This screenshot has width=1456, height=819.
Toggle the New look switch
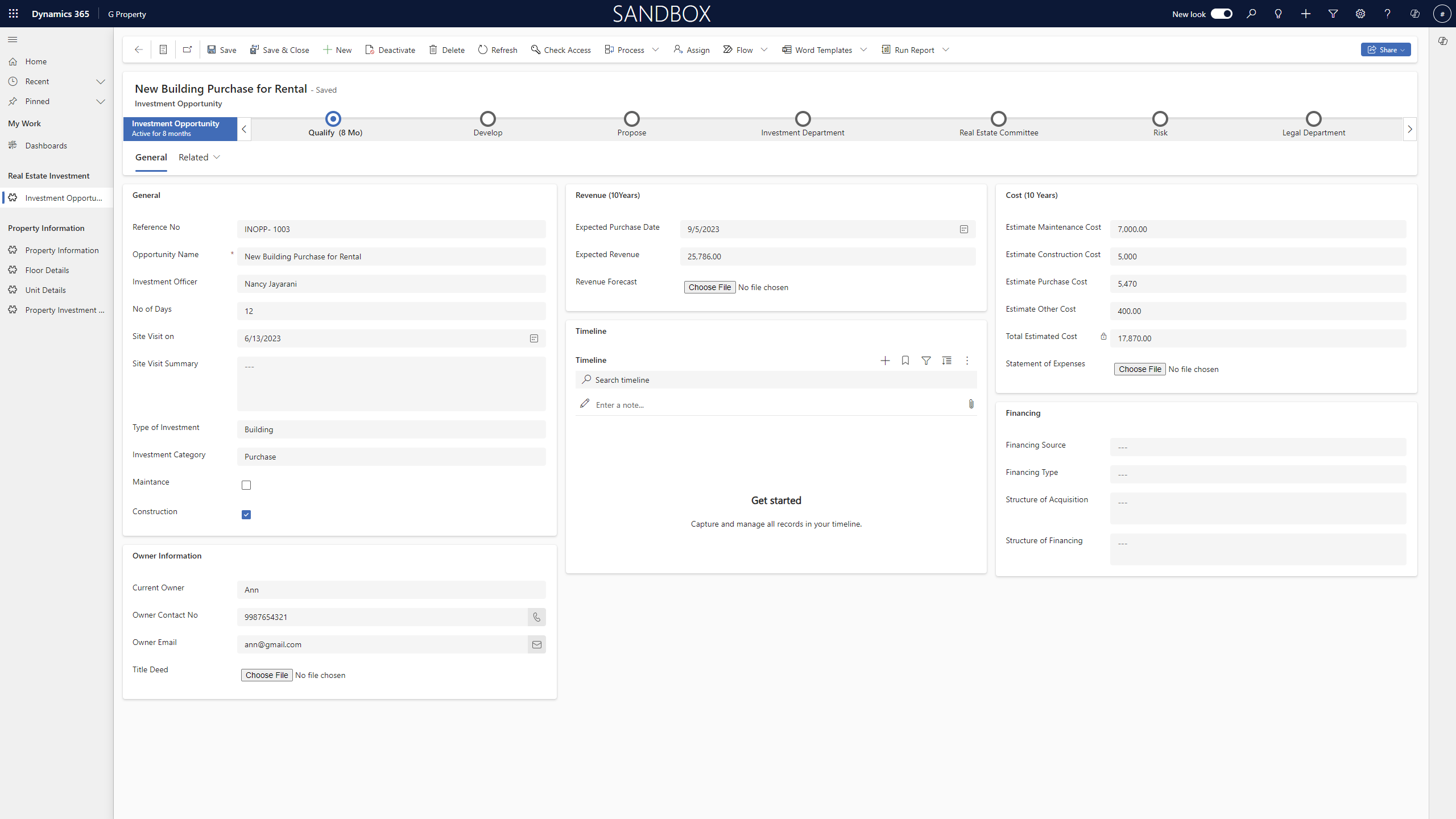click(x=1221, y=14)
